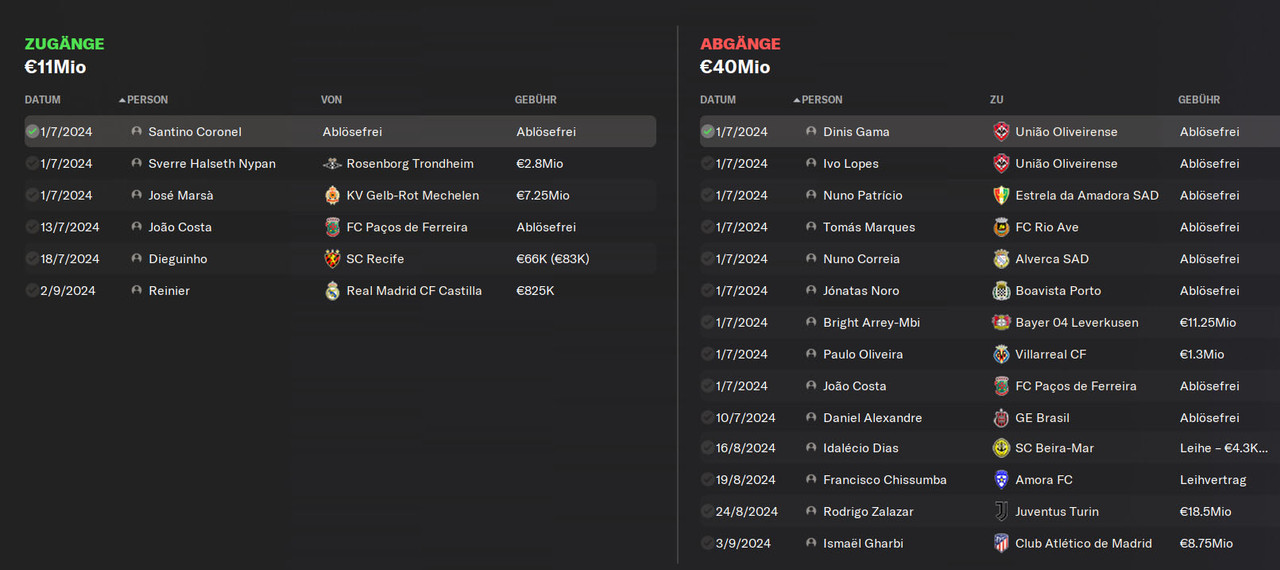Toggle the checkmark for Ismaël Gharbi row
The image size is (1280, 570).
coord(707,544)
